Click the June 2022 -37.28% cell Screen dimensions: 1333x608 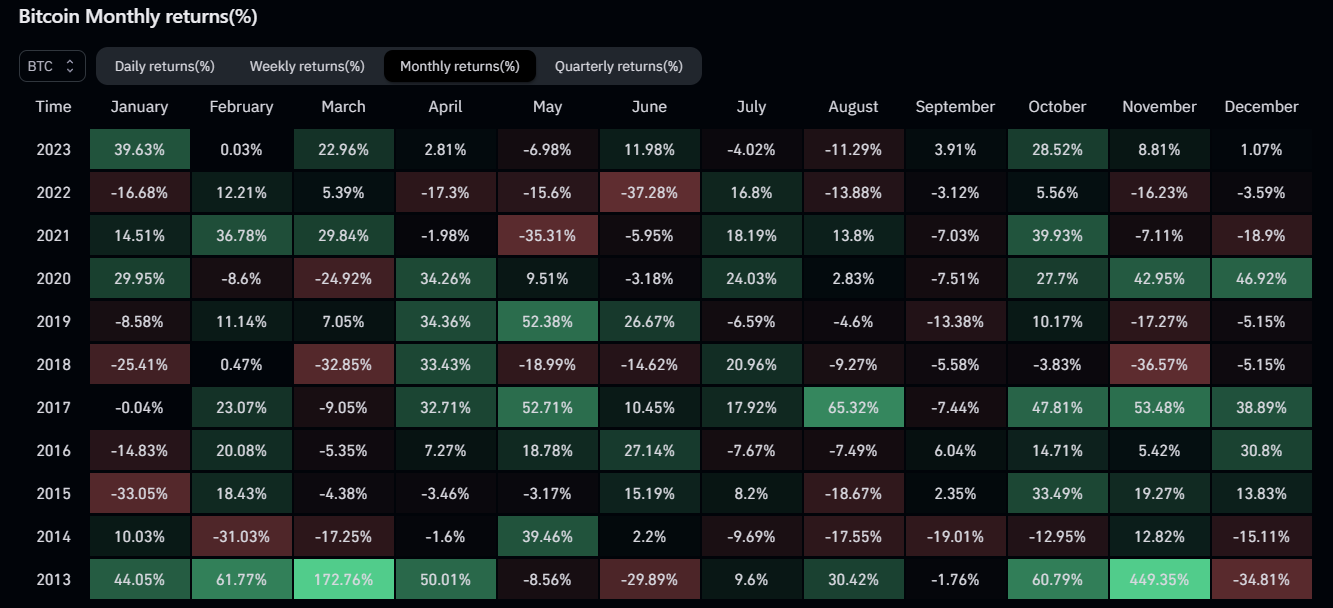(649, 192)
